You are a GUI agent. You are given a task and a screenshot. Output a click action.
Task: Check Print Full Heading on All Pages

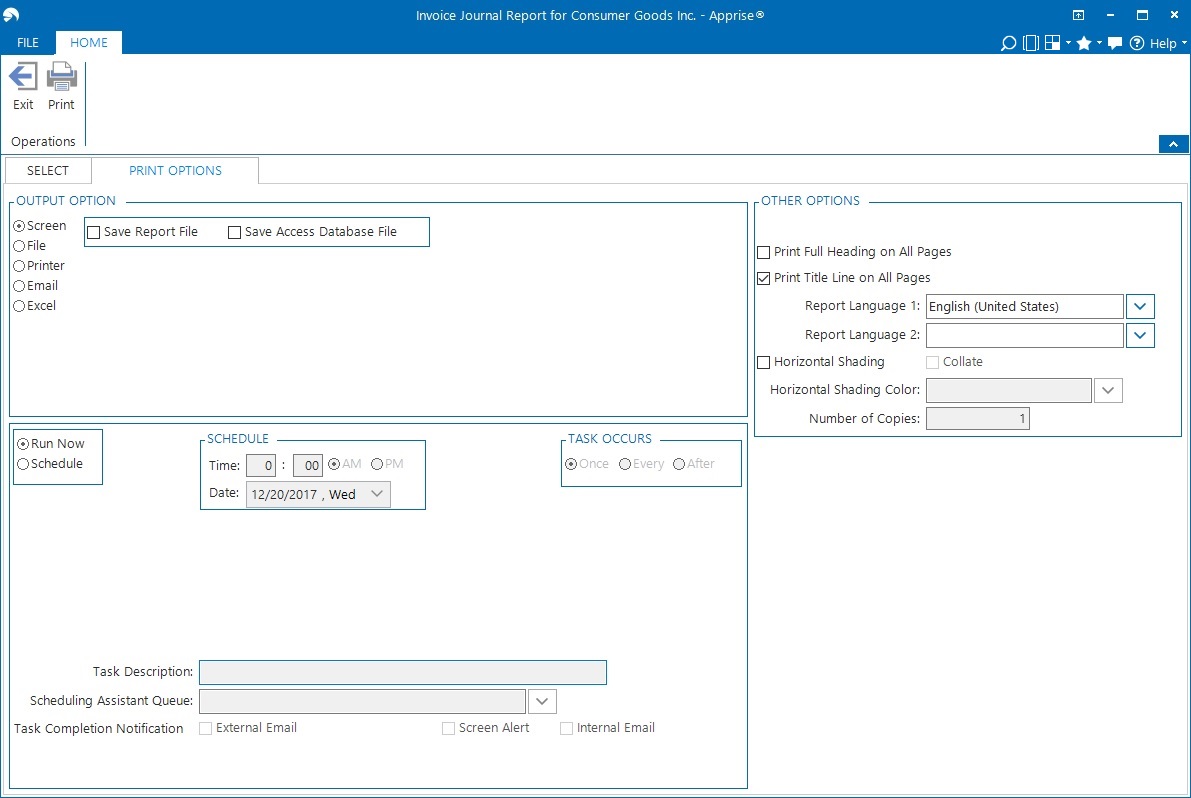pos(764,252)
